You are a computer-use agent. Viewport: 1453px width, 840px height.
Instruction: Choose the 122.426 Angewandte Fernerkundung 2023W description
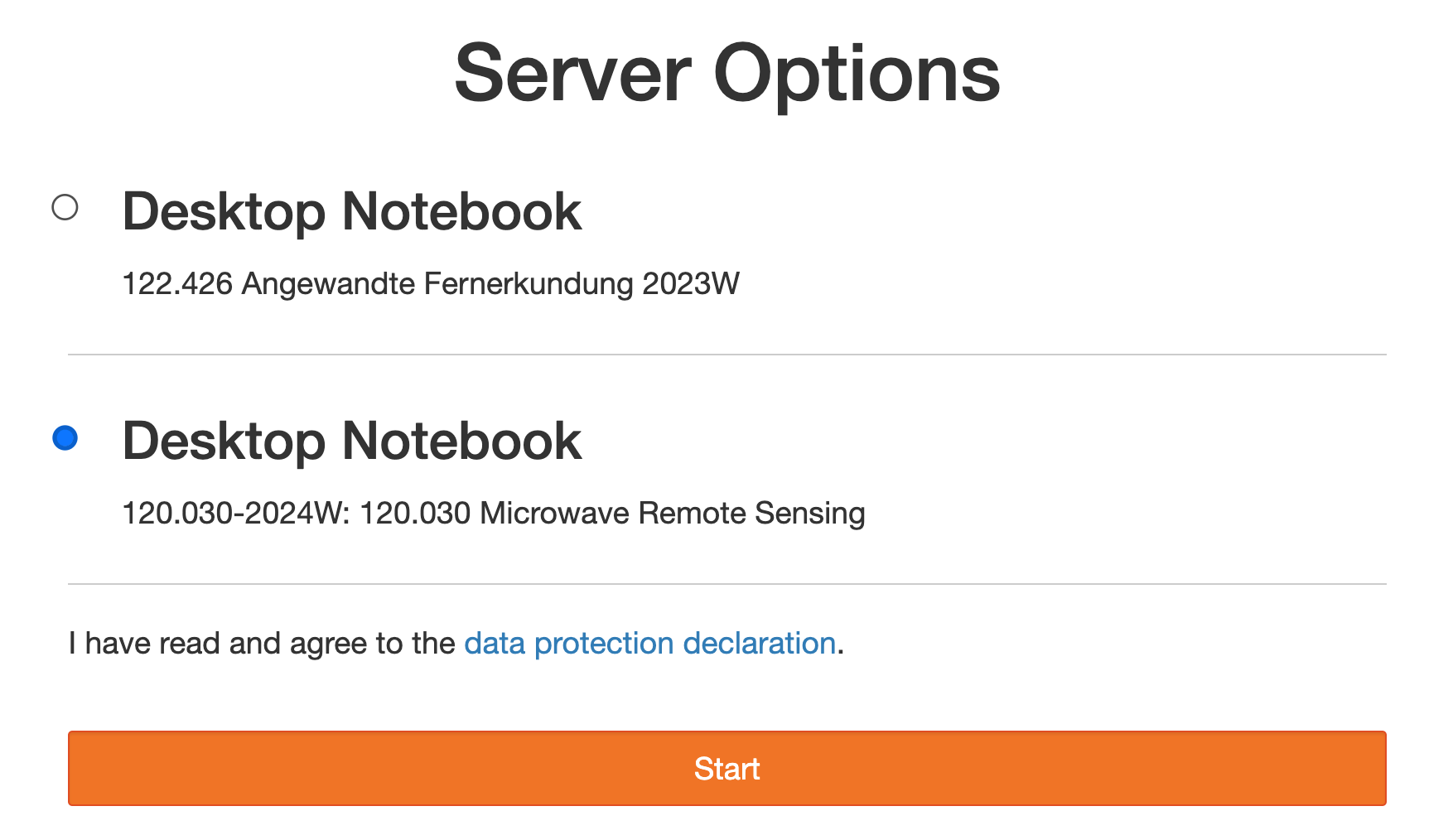[x=430, y=284]
